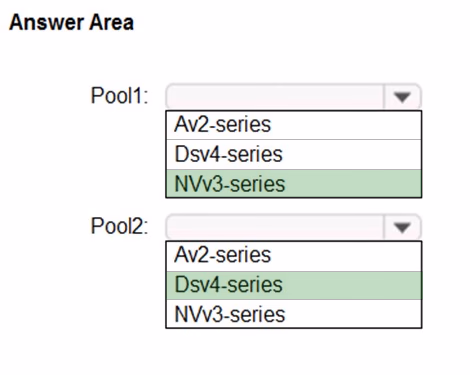Image resolution: width=470 pixels, height=375 pixels.
Task: Choose highlighted Dsv4-series under Pool2
Action: point(294,285)
